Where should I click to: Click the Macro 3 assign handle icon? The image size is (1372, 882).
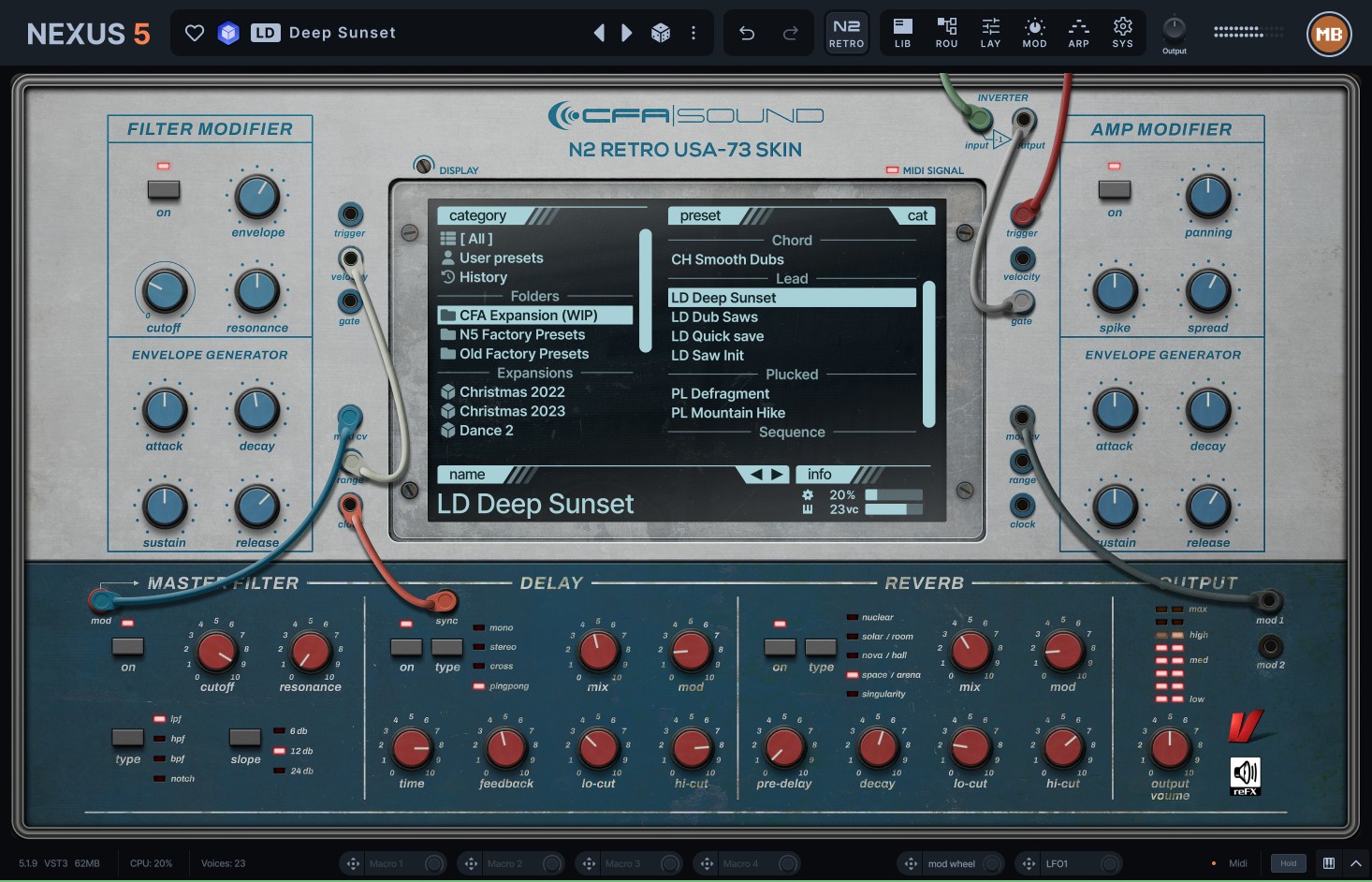(x=589, y=863)
